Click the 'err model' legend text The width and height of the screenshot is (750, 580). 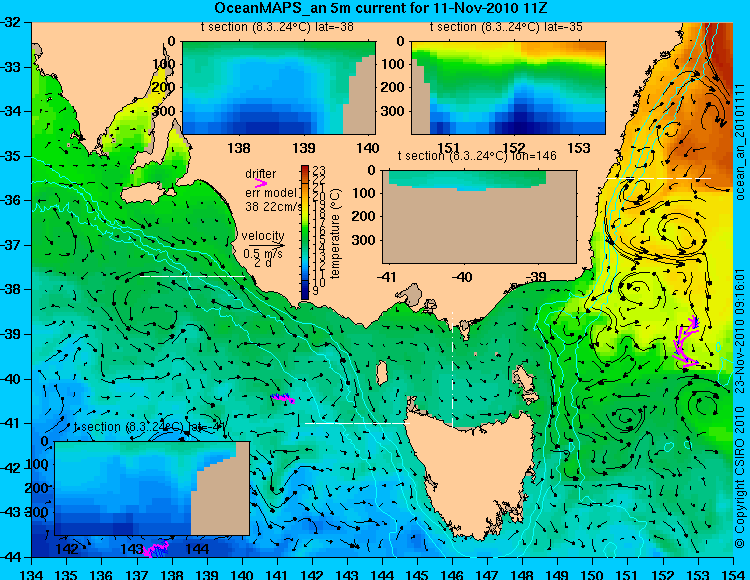click(271, 193)
